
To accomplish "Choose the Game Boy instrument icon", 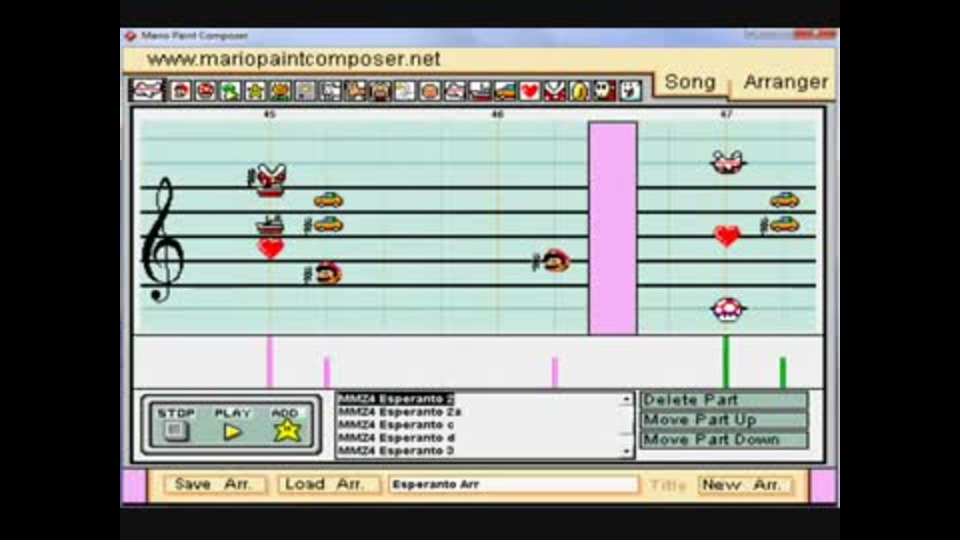I will tap(305, 91).
